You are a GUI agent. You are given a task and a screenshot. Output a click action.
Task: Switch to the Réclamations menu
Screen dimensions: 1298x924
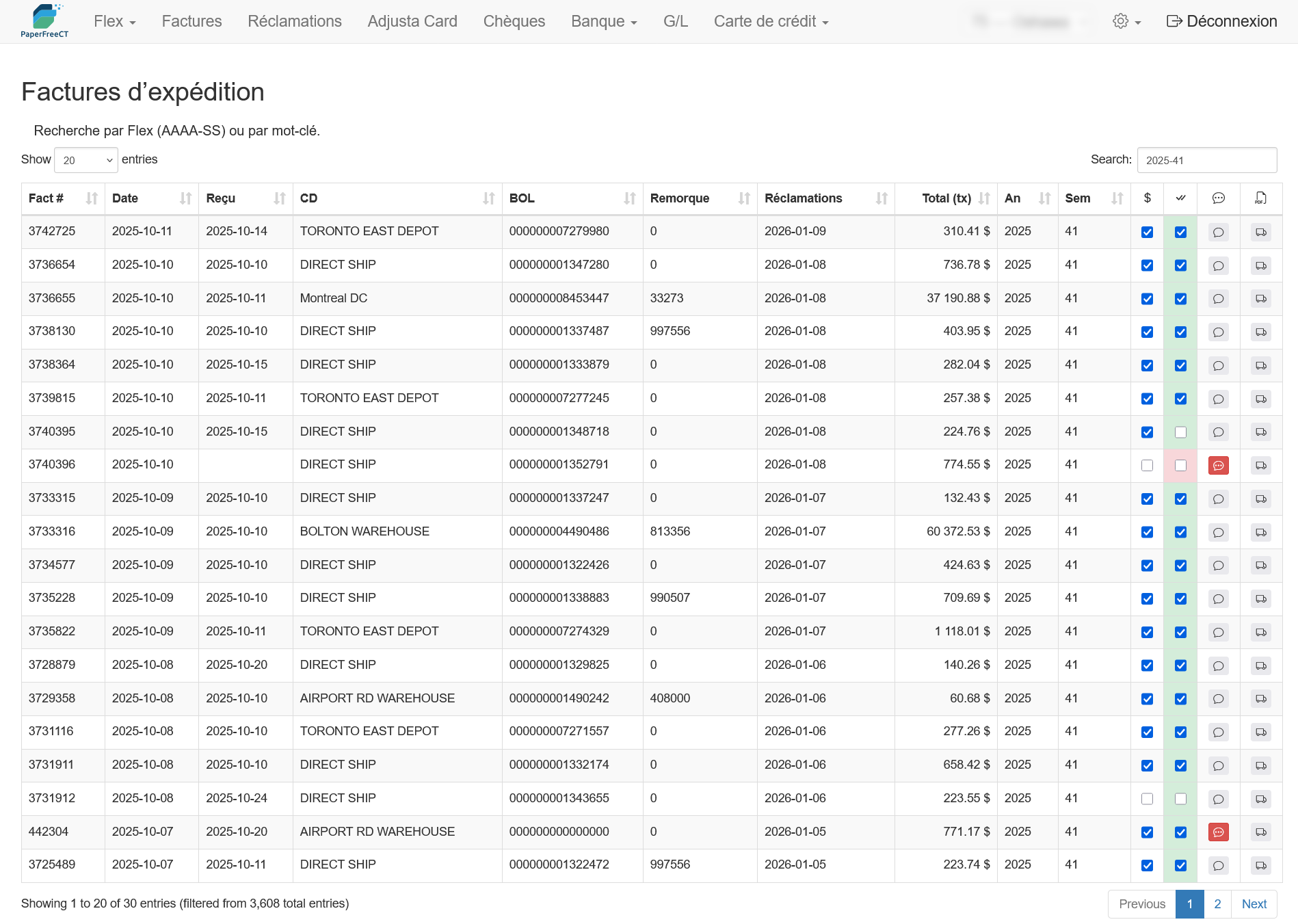coord(294,21)
